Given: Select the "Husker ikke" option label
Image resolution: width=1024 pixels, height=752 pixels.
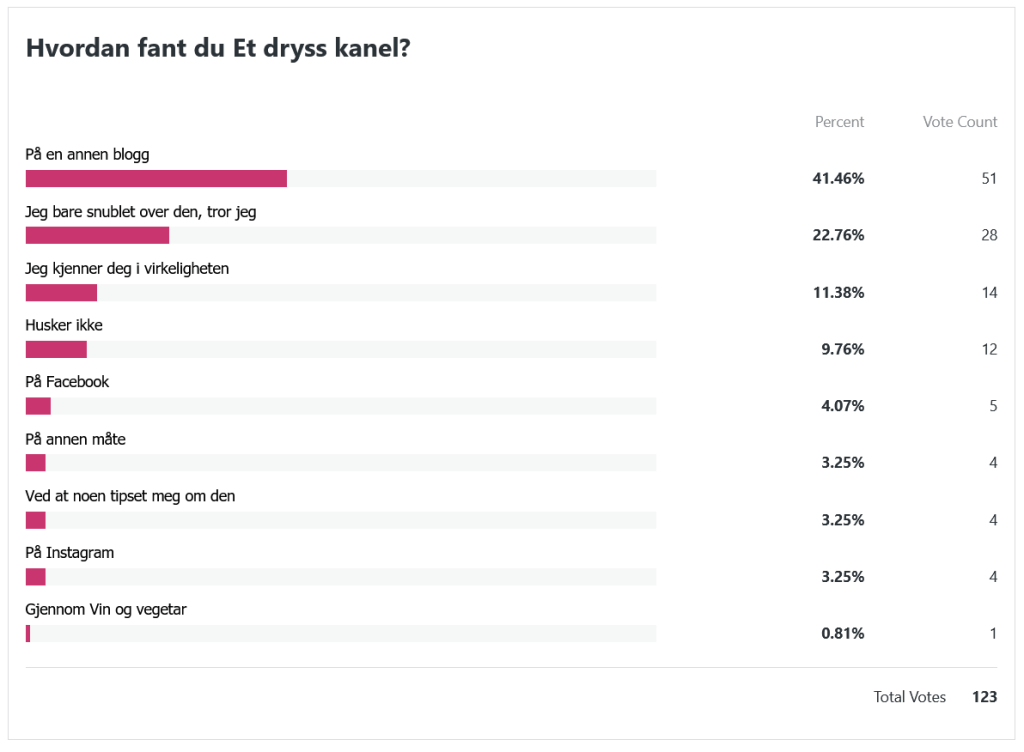Looking at the screenshot, I should tap(64, 325).
